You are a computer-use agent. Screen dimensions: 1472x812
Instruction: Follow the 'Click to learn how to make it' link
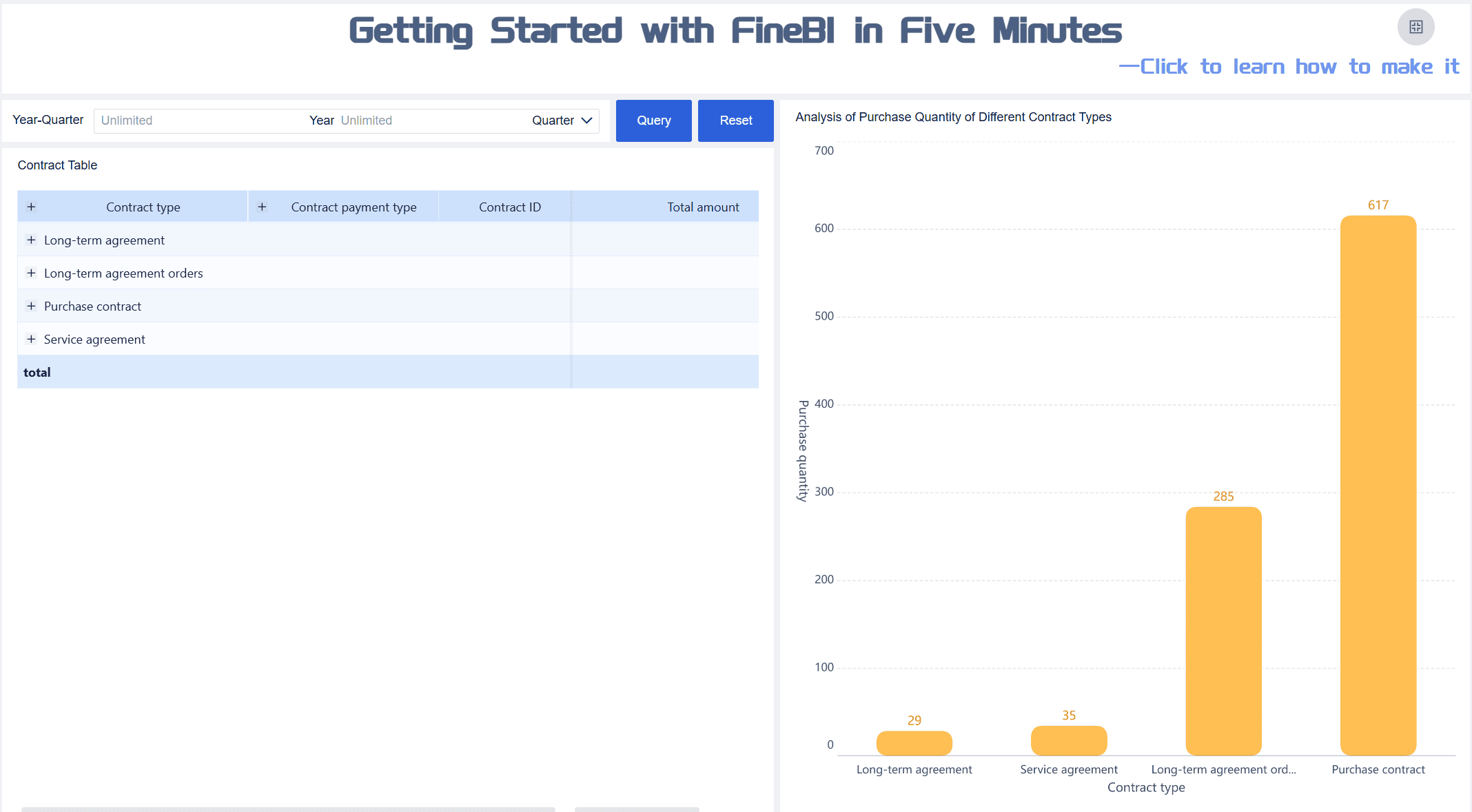1289,67
